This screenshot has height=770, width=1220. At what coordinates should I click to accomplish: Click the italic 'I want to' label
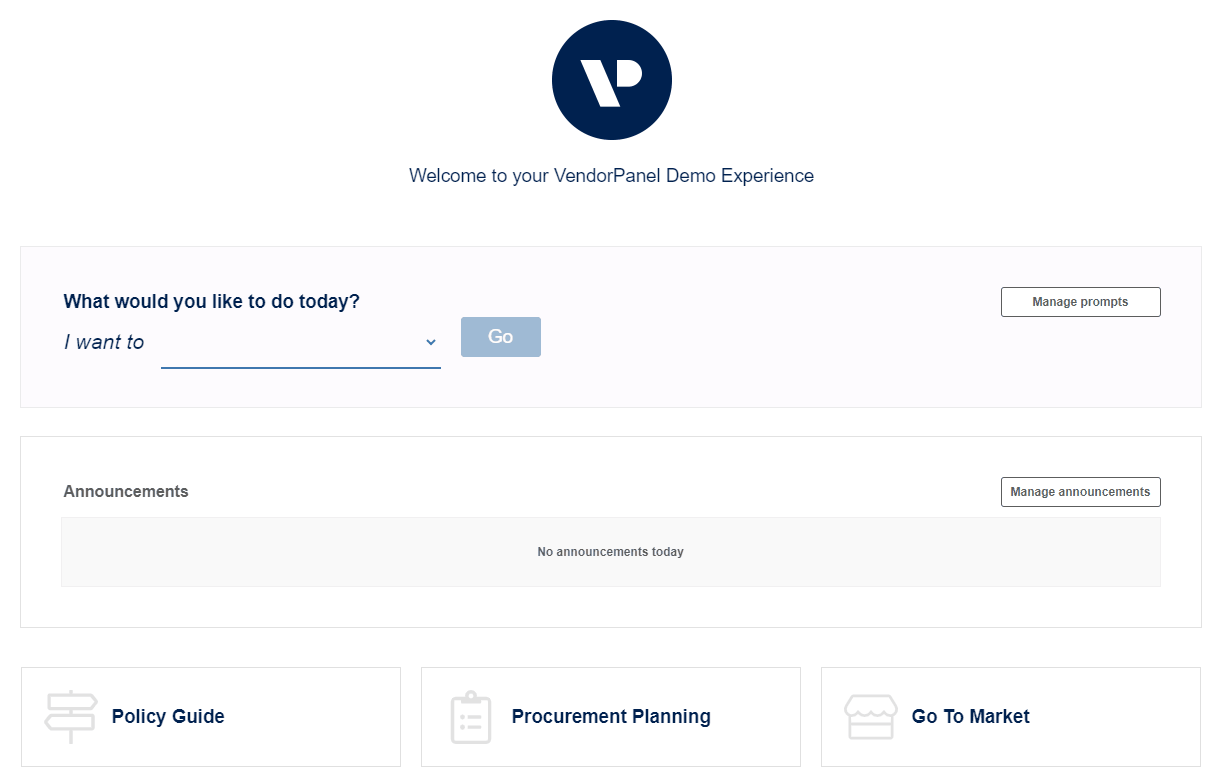click(x=104, y=342)
